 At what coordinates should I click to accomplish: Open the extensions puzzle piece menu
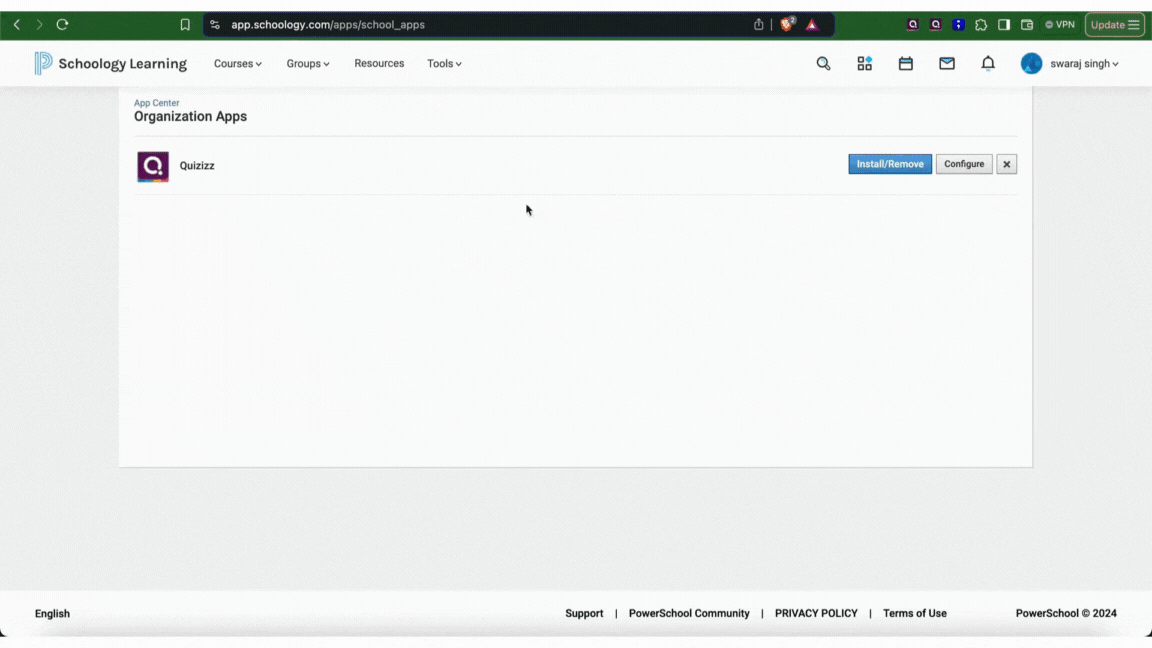[x=981, y=24]
